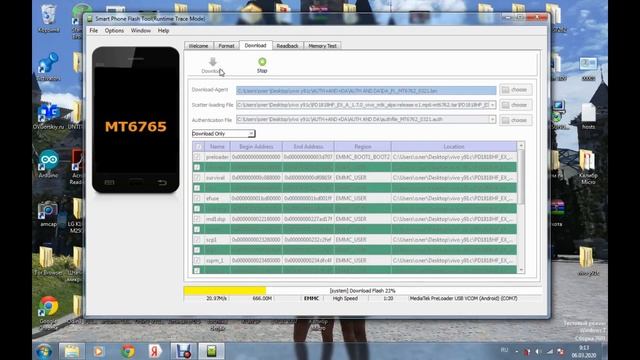Open Yandex browser from taskbar
Viewport: 640px width, 360px height.
(155, 351)
